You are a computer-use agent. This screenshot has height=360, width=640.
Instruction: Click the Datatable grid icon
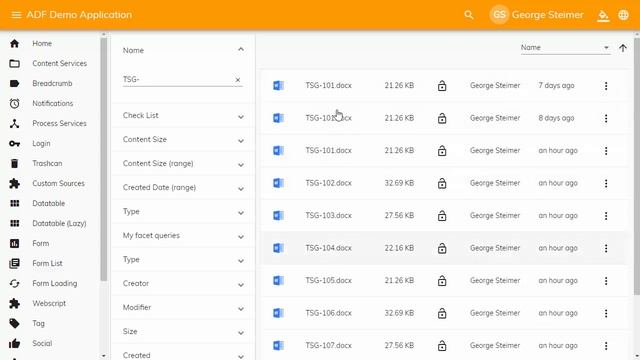pos(14,203)
